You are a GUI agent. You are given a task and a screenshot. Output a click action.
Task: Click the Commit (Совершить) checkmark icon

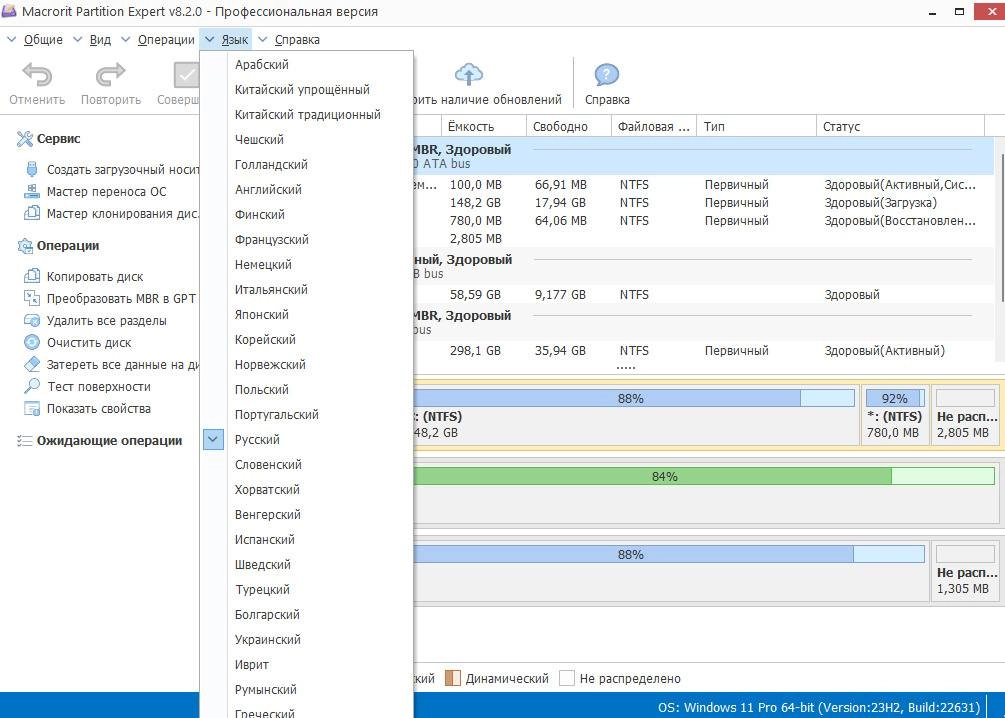[187, 74]
